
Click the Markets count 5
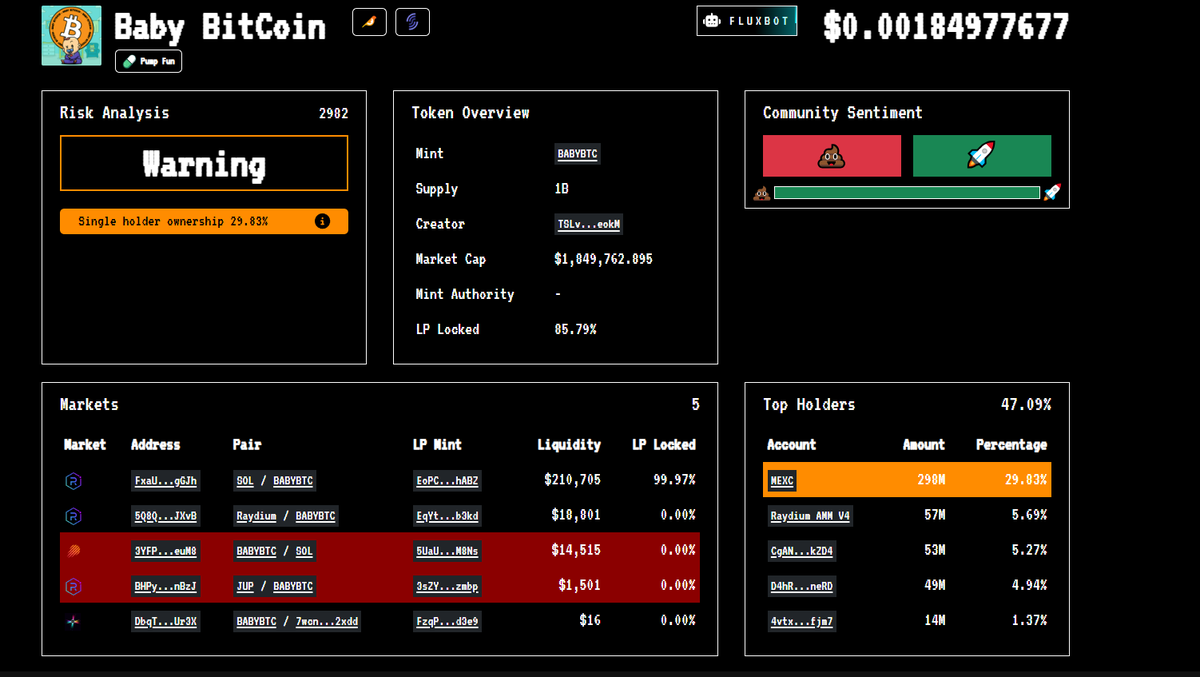click(696, 405)
